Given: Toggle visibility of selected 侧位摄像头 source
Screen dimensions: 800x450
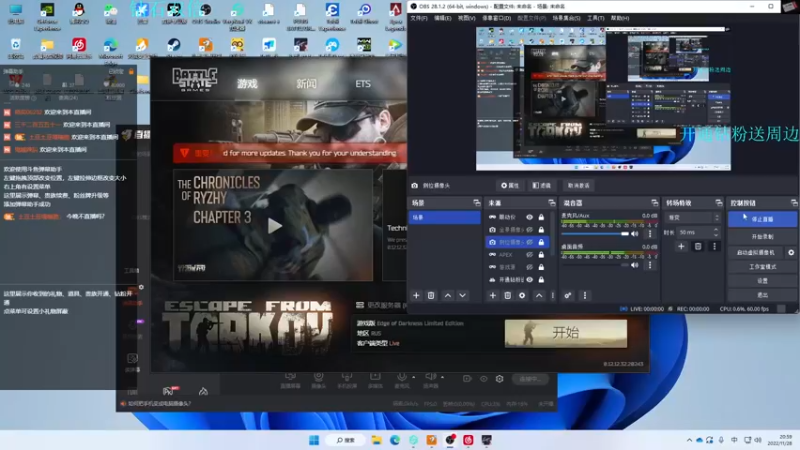Looking at the screenshot, I should [530, 242].
